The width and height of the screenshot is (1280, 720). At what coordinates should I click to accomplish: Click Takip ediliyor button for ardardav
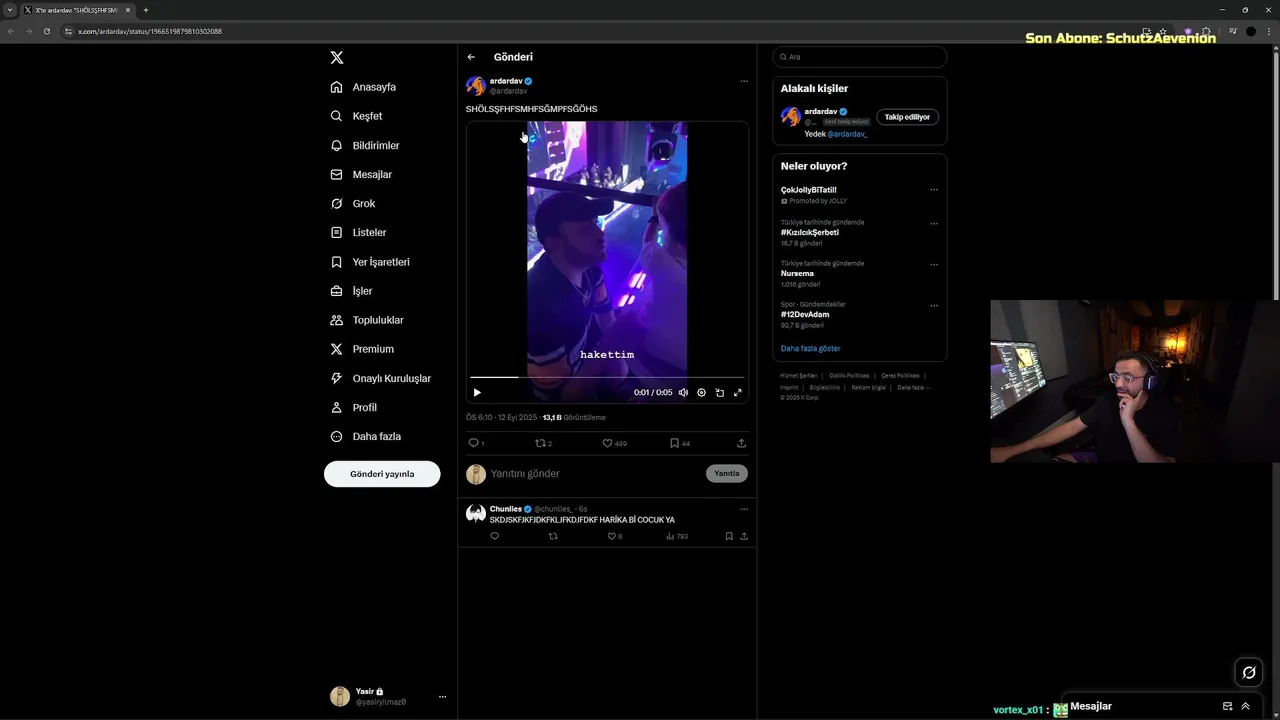click(x=907, y=117)
